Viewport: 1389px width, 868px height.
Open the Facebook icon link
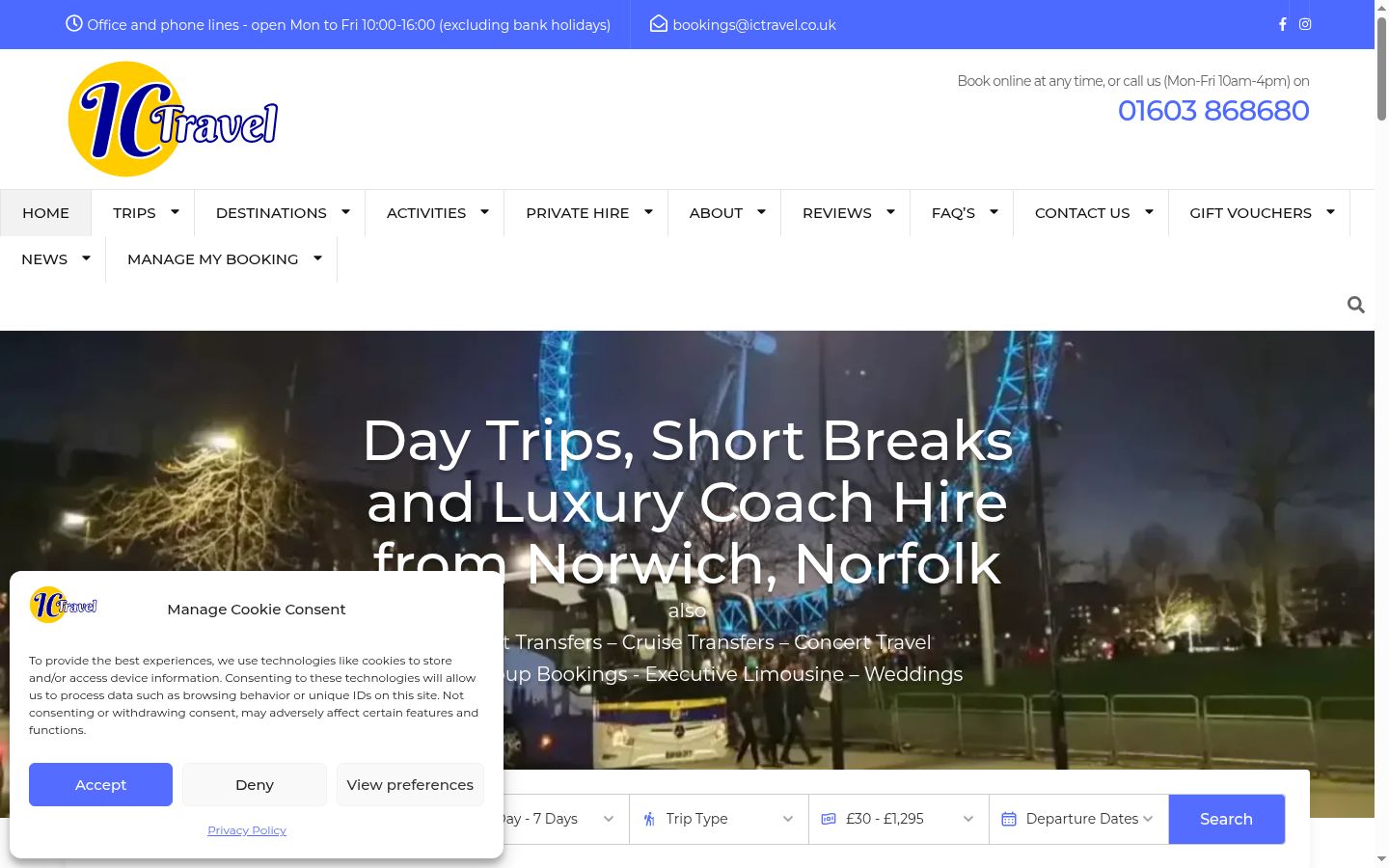(x=1282, y=24)
